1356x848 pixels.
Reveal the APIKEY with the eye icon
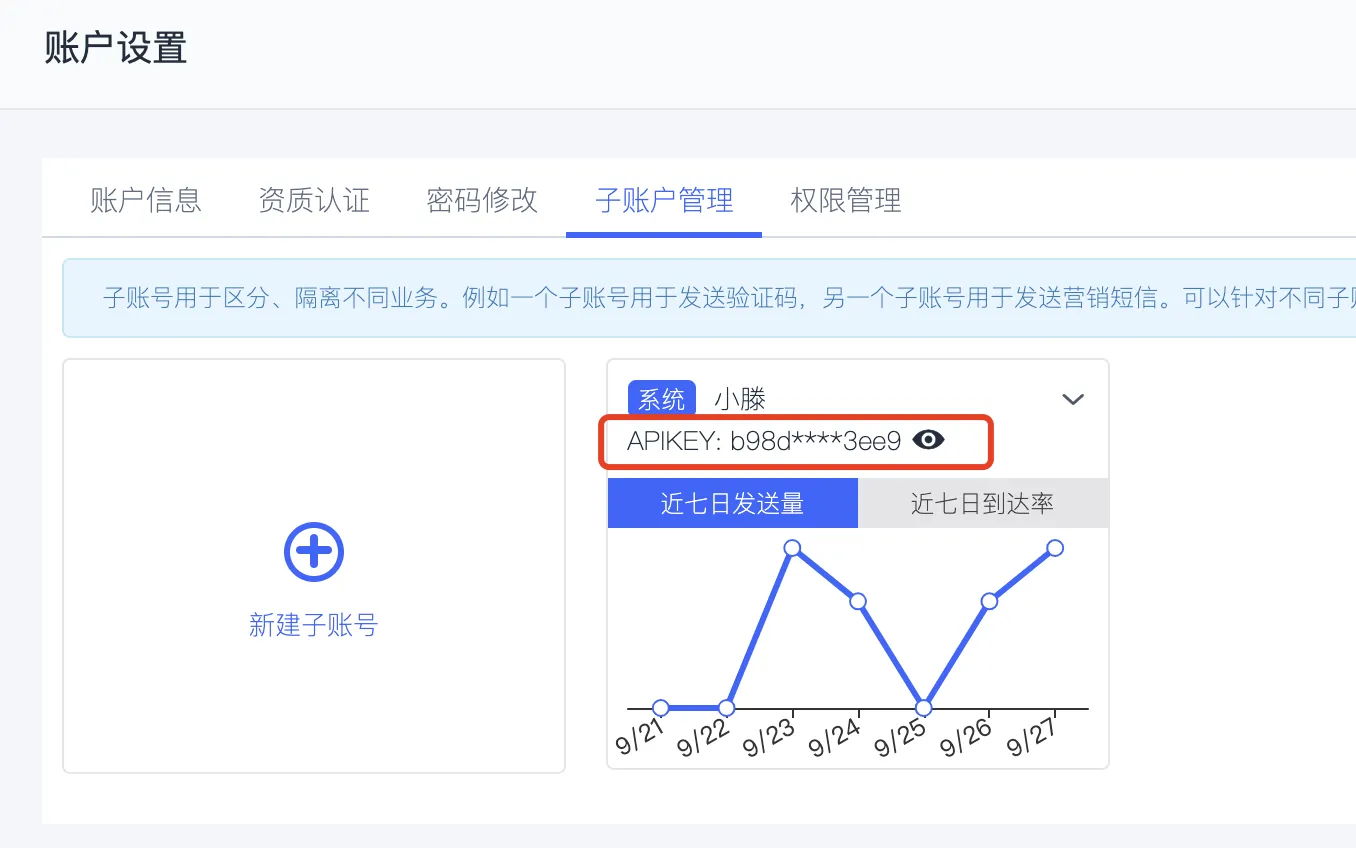click(929, 440)
